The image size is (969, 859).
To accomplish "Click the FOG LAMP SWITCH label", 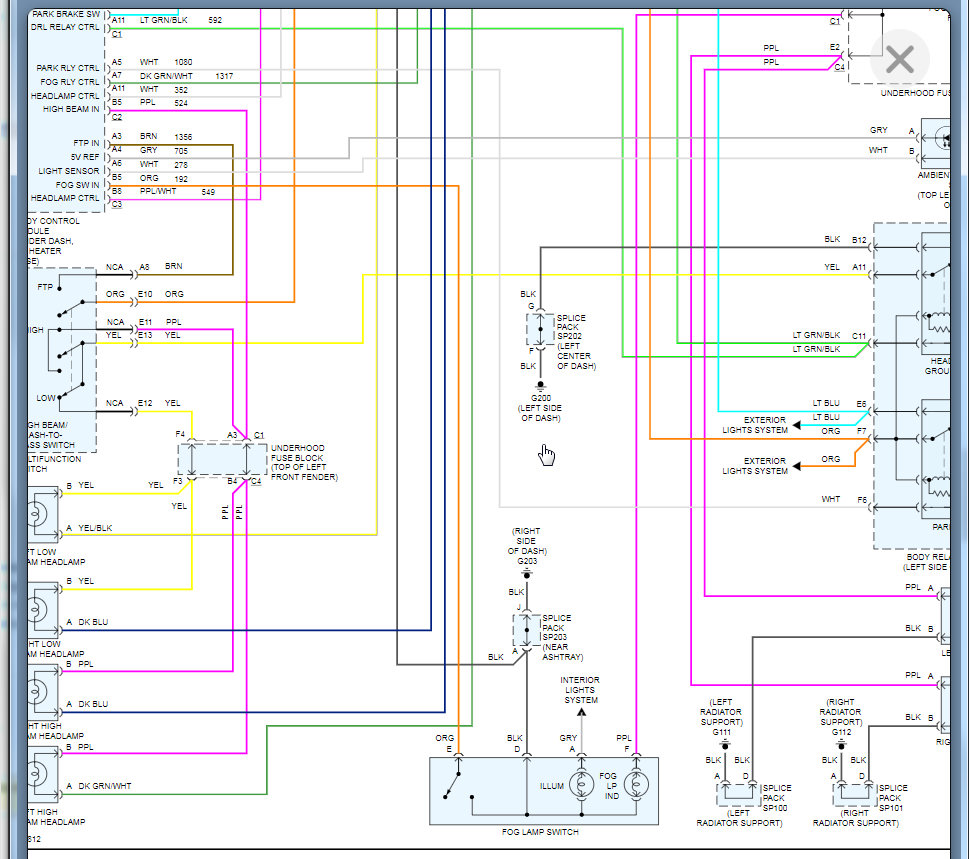I will (540, 832).
